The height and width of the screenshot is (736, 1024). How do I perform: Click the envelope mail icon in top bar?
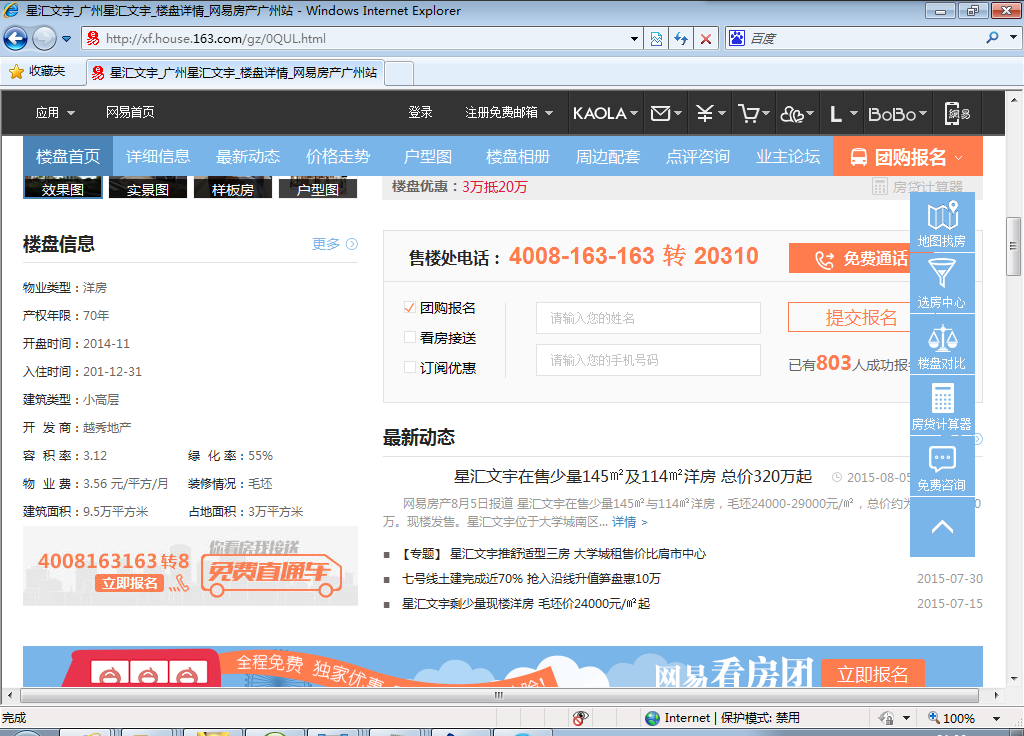tap(660, 114)
